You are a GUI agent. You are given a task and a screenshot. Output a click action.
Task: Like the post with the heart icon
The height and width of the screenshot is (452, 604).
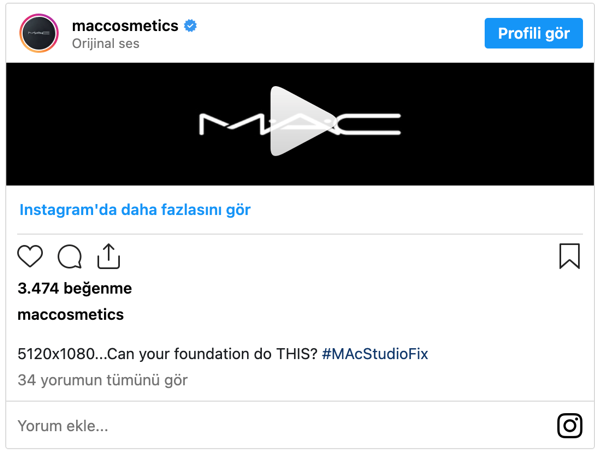(x=30, y=256)
